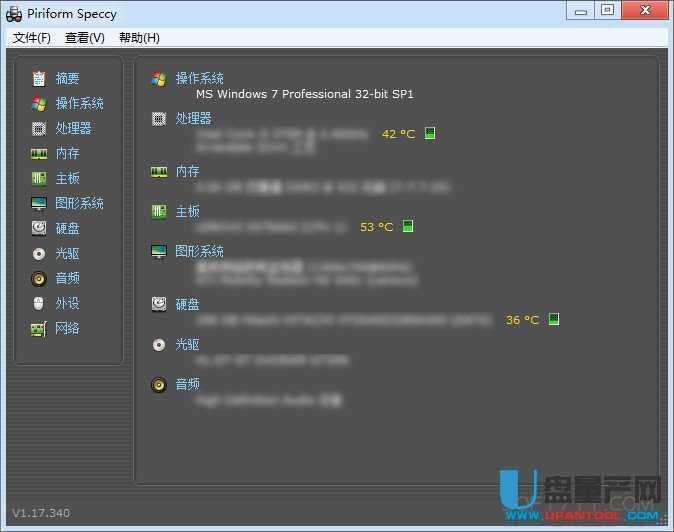Viewport: 674px width, 532px height.
Task: Click the hard disk 36 °C temperature reading
Action: [x=522, y=320]
